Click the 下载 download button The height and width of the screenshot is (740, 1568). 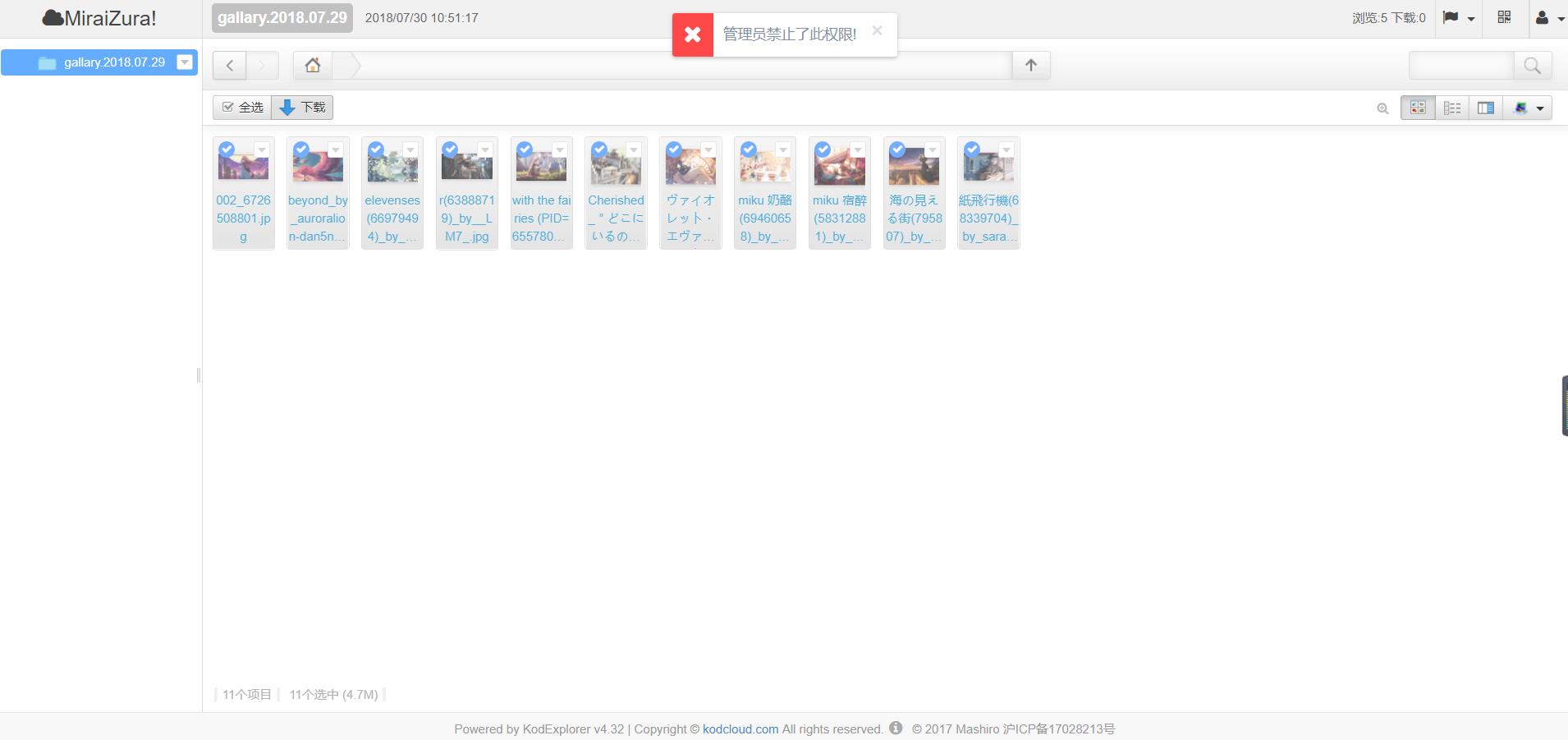[302, 108]
